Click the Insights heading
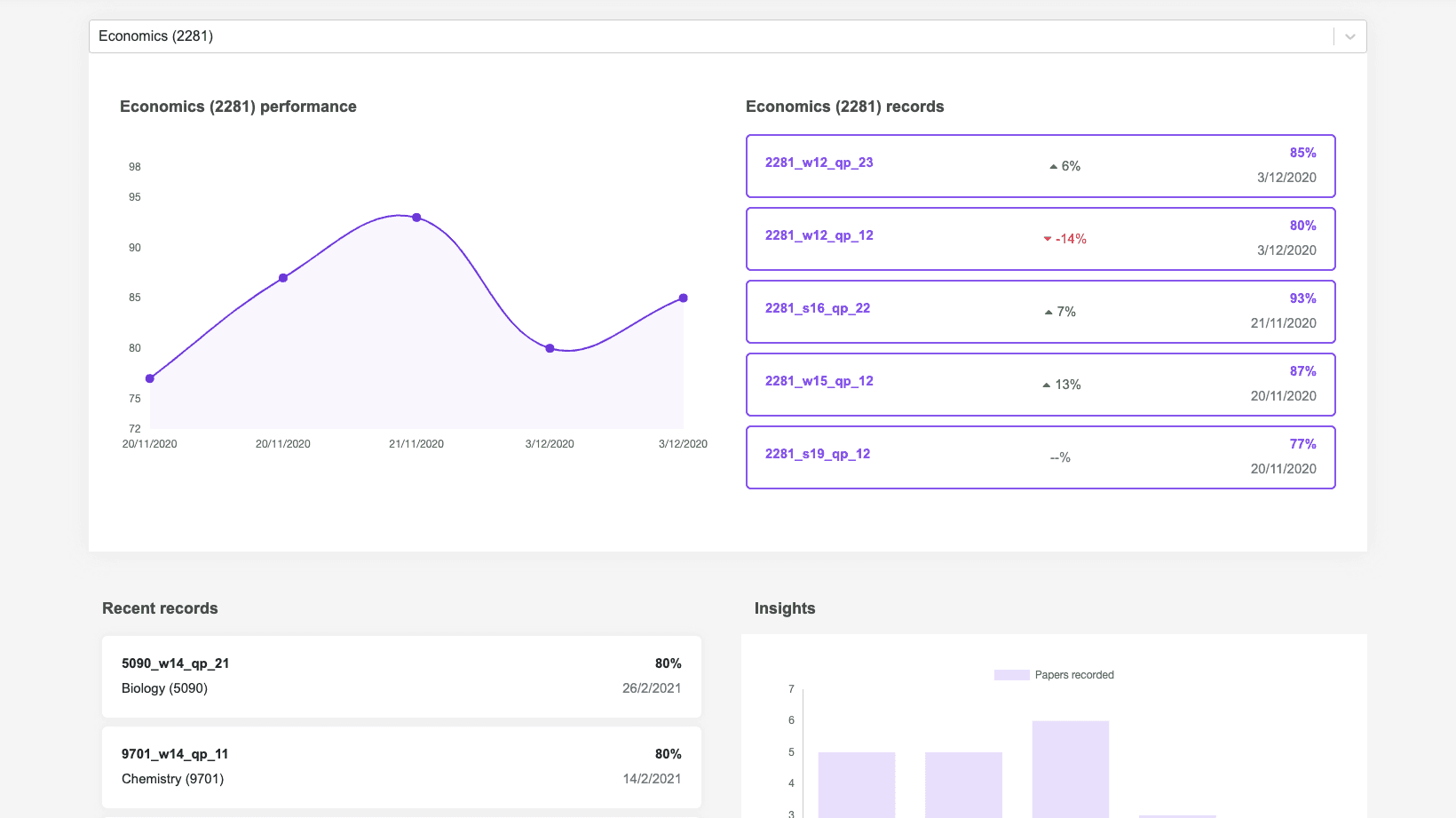The width and height of the screenshot is (1456, 818). (x=785, y=608)
